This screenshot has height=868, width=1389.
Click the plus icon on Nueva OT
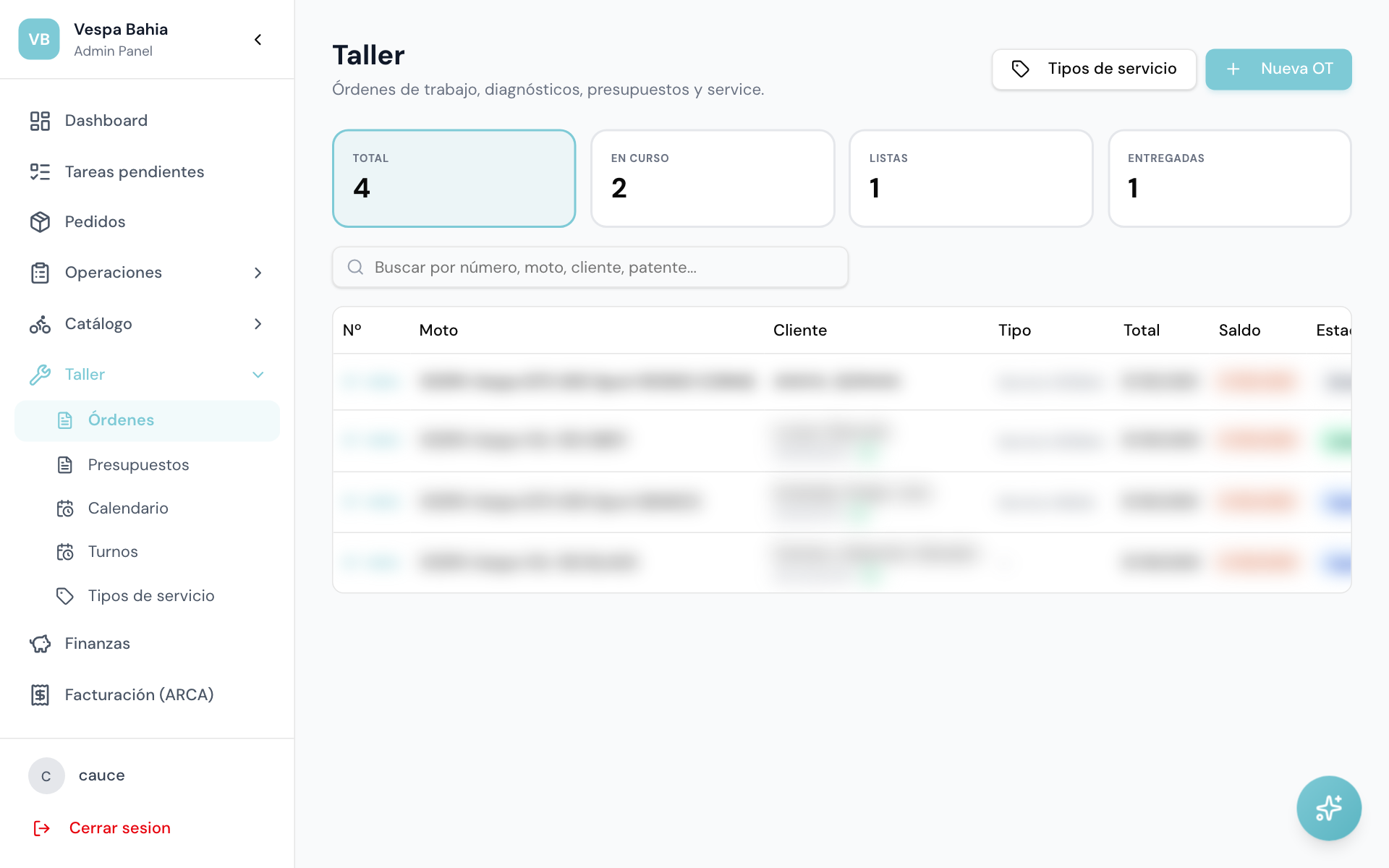coord(1233,69)
